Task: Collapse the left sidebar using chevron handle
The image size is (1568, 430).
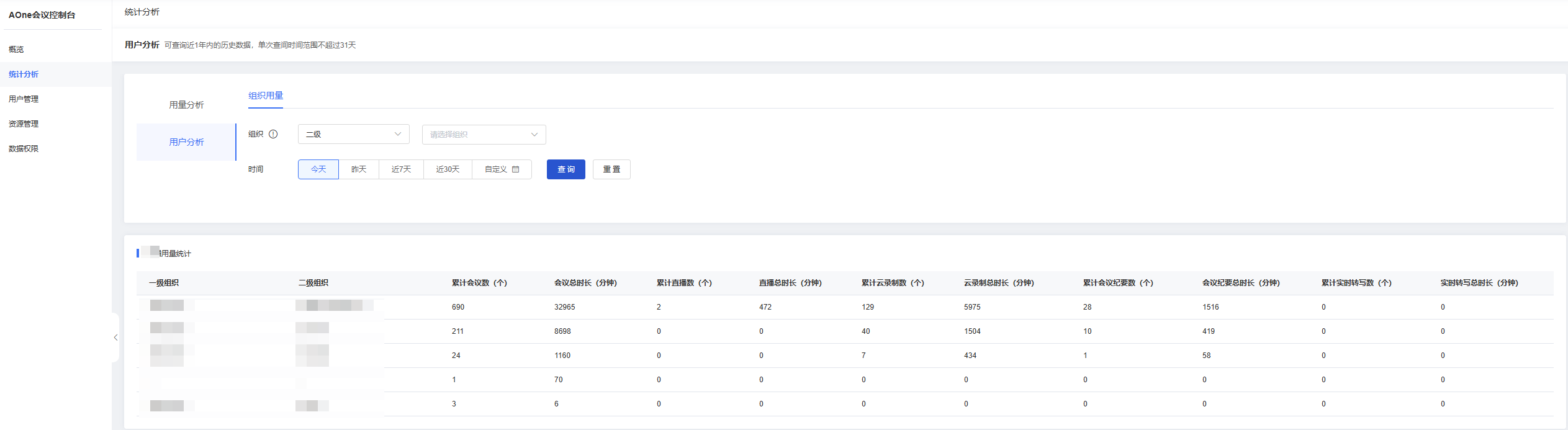Action: tap(115, 338)
